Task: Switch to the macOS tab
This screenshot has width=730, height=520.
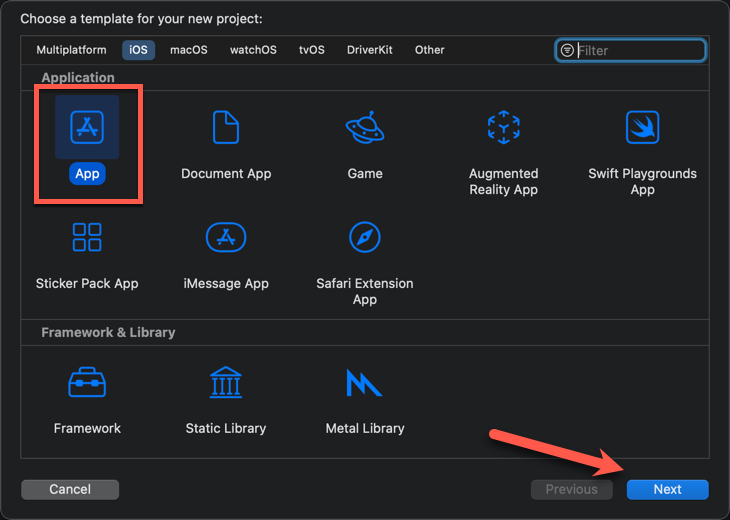Action: (189, 50)
